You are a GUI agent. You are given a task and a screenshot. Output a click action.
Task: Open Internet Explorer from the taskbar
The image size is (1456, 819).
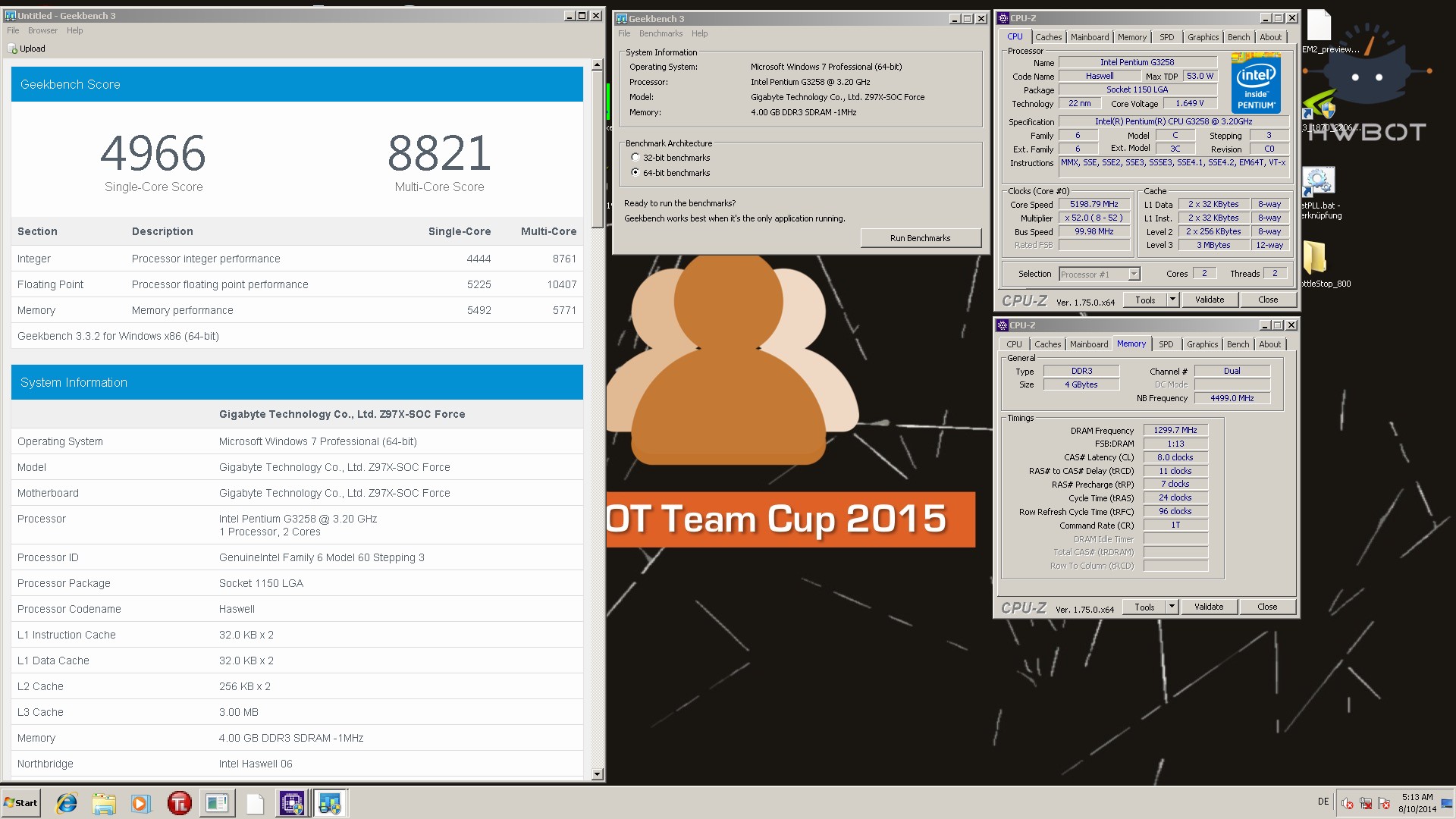[x=67, y=803]
